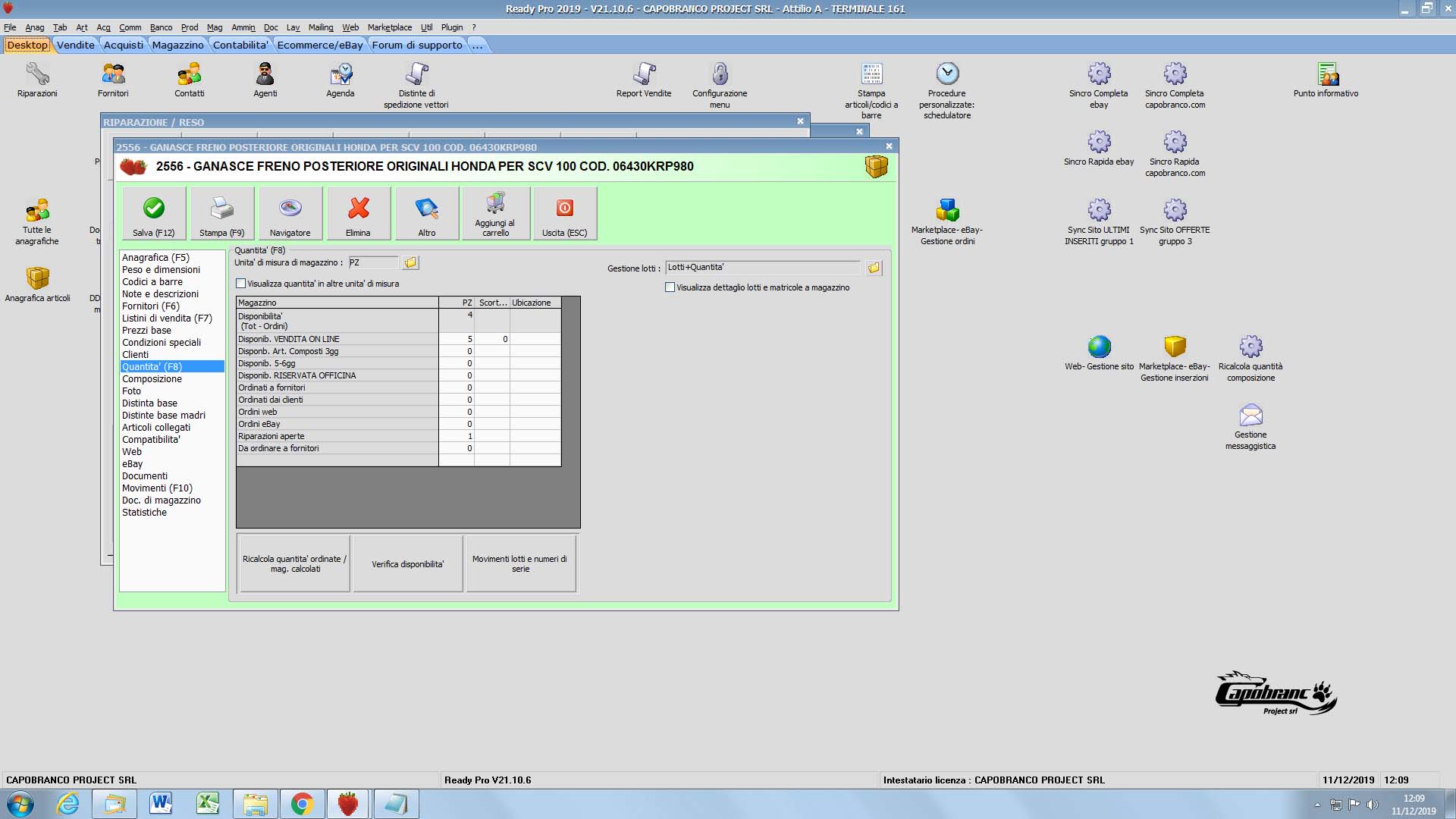Open Web Gestione sito globe icon
The width and height of the screenshot is (1456, 819).
click(1099, 353)
